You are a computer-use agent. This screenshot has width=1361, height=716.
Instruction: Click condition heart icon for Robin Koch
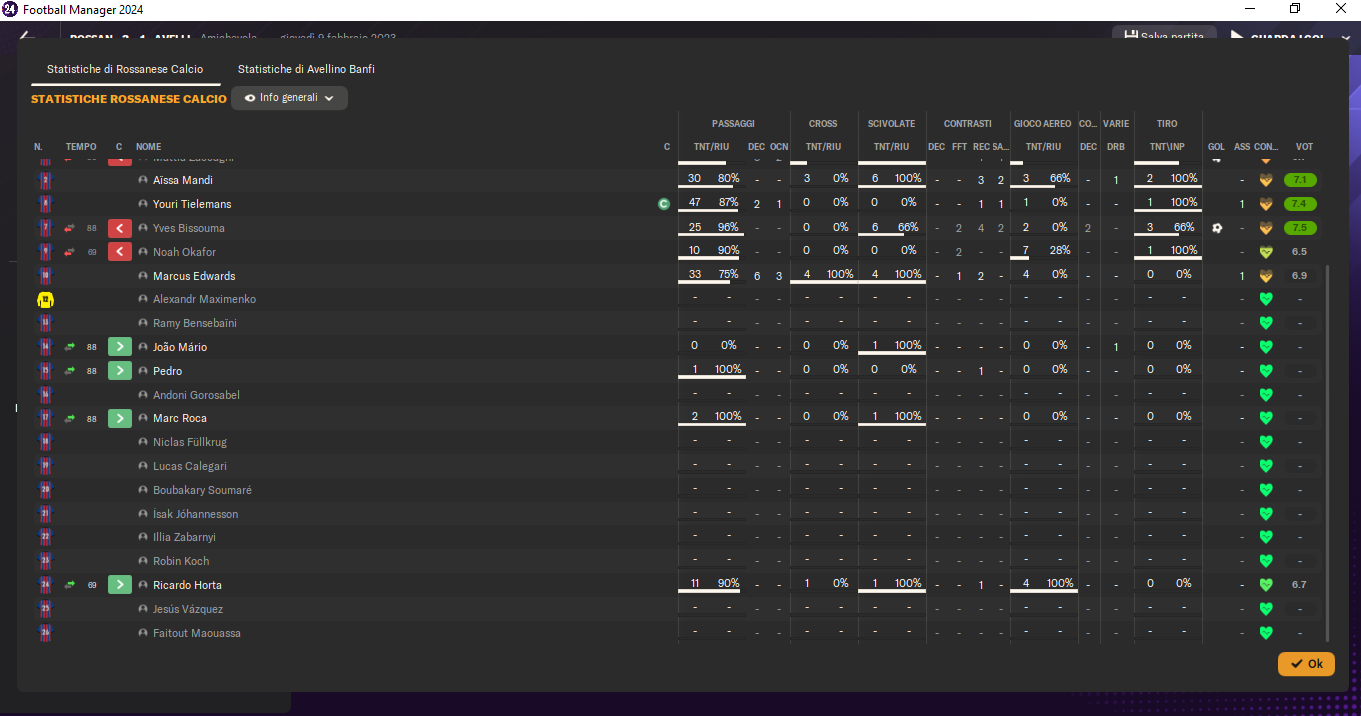tap(1265, 561)
